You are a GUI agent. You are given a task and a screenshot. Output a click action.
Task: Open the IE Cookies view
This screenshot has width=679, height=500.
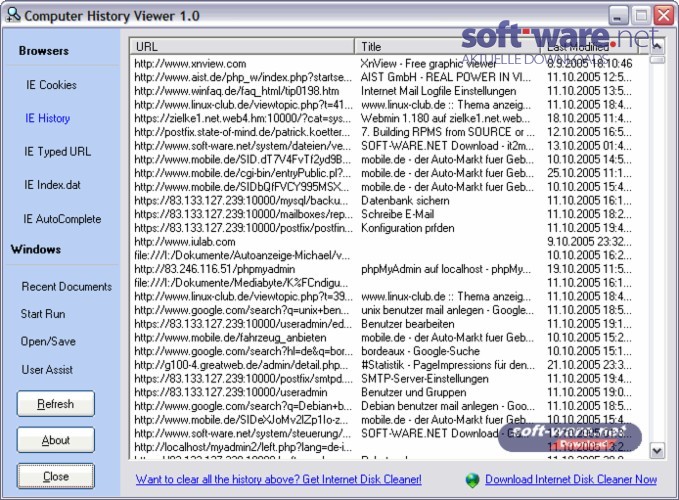51,85
